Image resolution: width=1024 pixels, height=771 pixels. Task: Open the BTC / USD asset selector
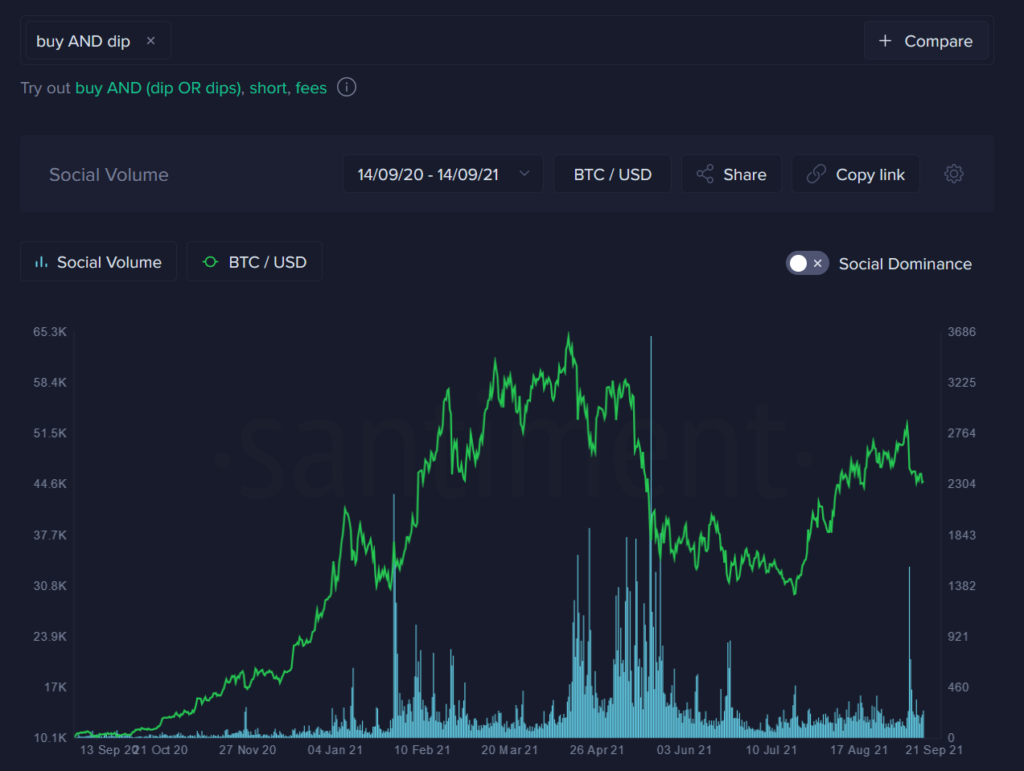pos(613,174)
